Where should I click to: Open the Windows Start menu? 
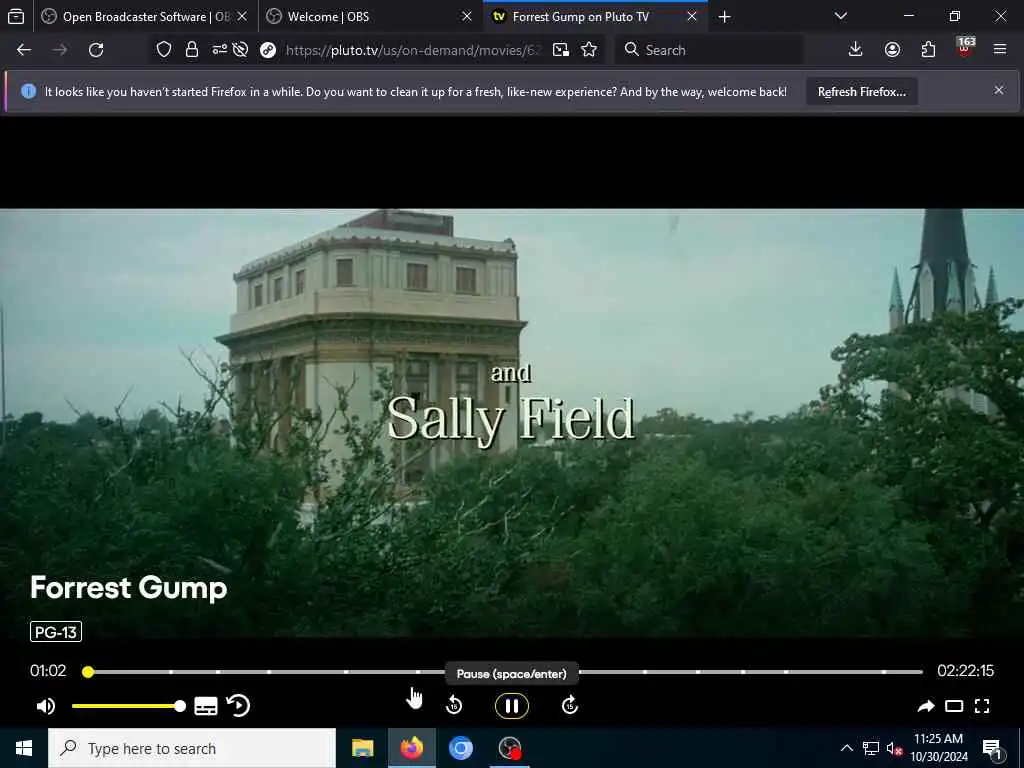[x=24, y=748]
